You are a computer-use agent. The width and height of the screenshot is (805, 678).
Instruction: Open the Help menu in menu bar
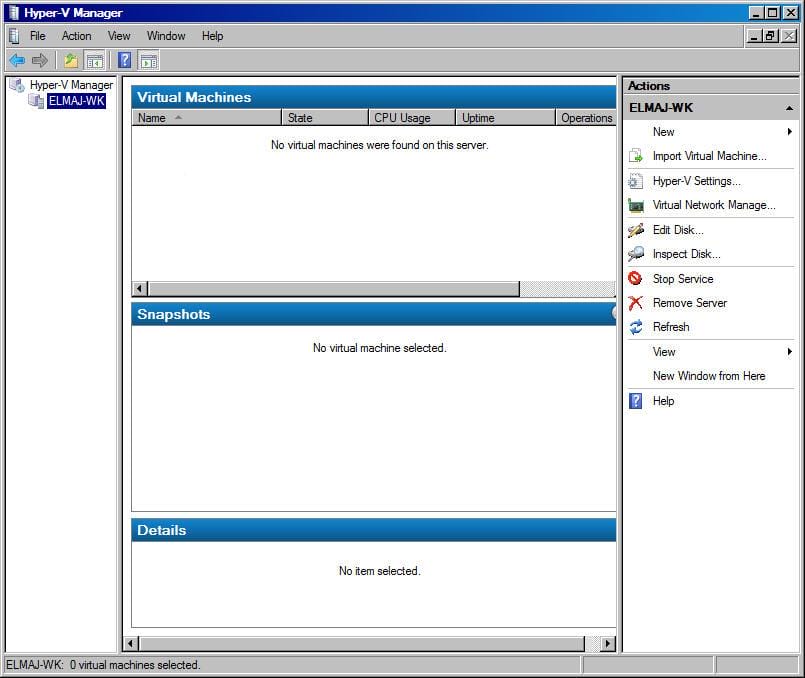tap(212, 36)
